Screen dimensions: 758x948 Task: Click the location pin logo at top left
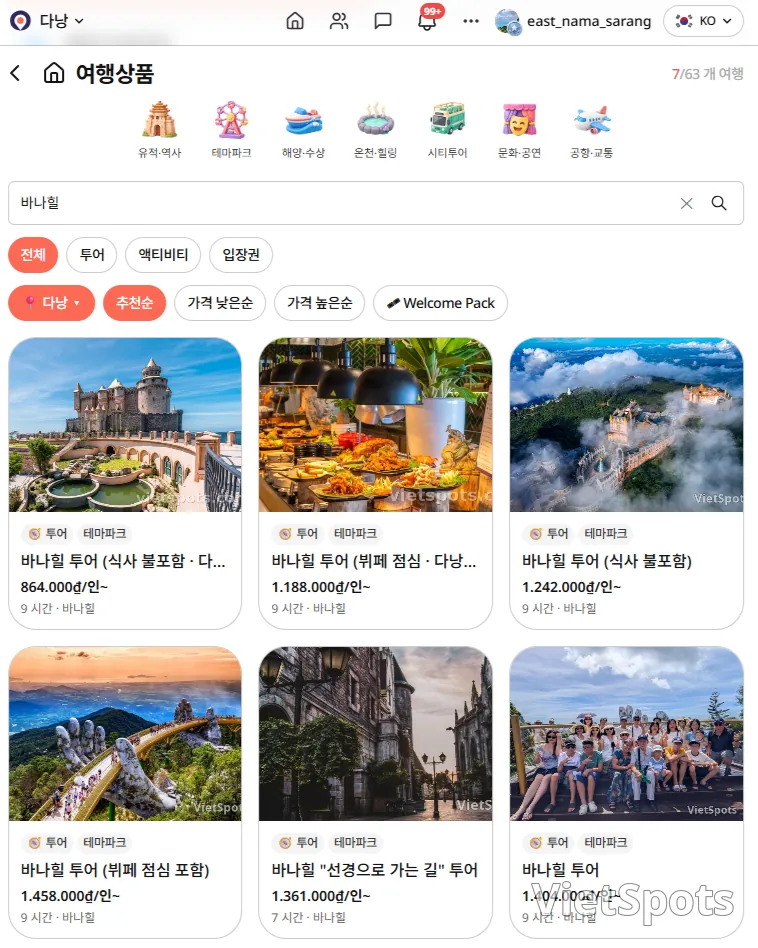[x=21, y=21]
